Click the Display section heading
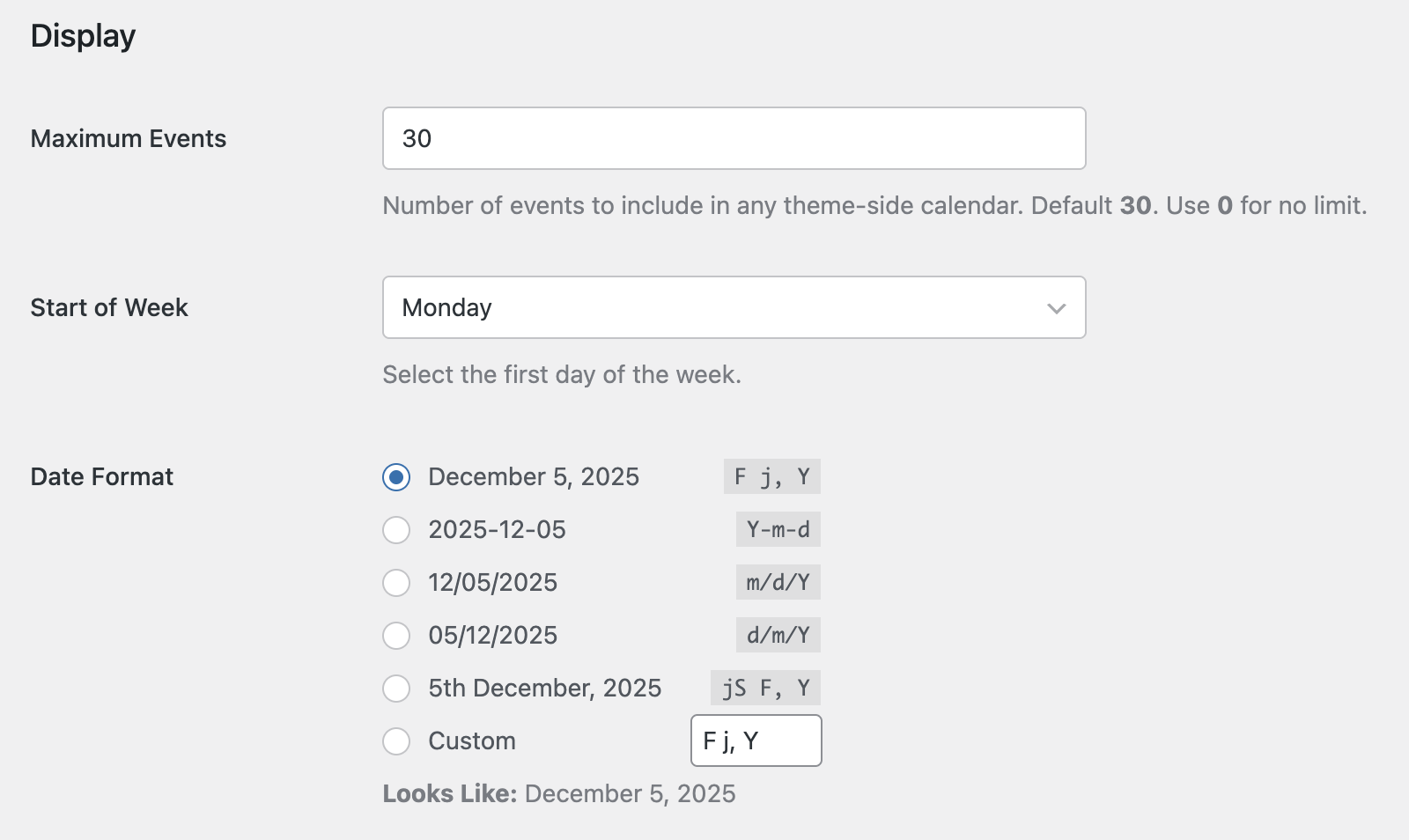The image size is (1409, 840). coord(83,35)
